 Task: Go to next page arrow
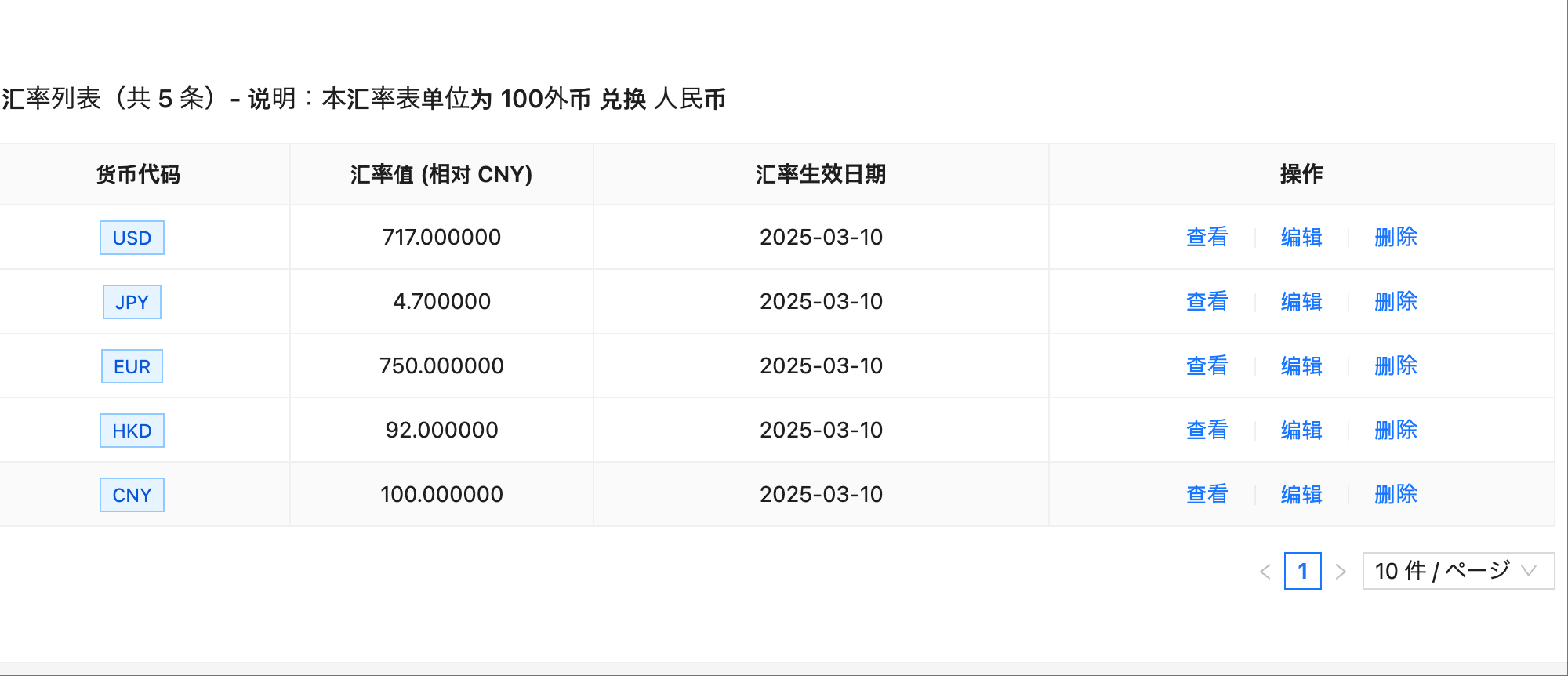[1341, 572]
